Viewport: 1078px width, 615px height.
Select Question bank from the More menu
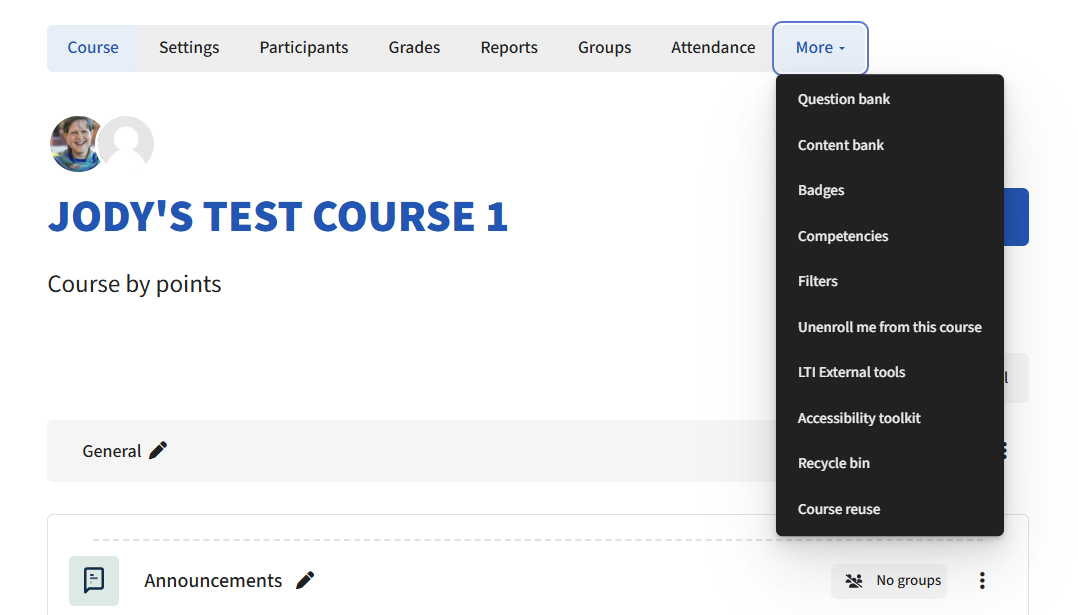(x=843, y=99)
